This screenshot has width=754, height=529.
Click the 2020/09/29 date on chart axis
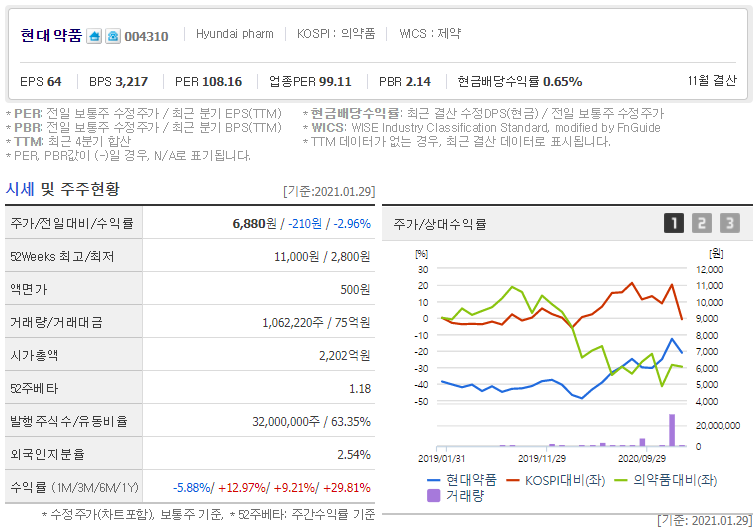[x=642, y=458]
